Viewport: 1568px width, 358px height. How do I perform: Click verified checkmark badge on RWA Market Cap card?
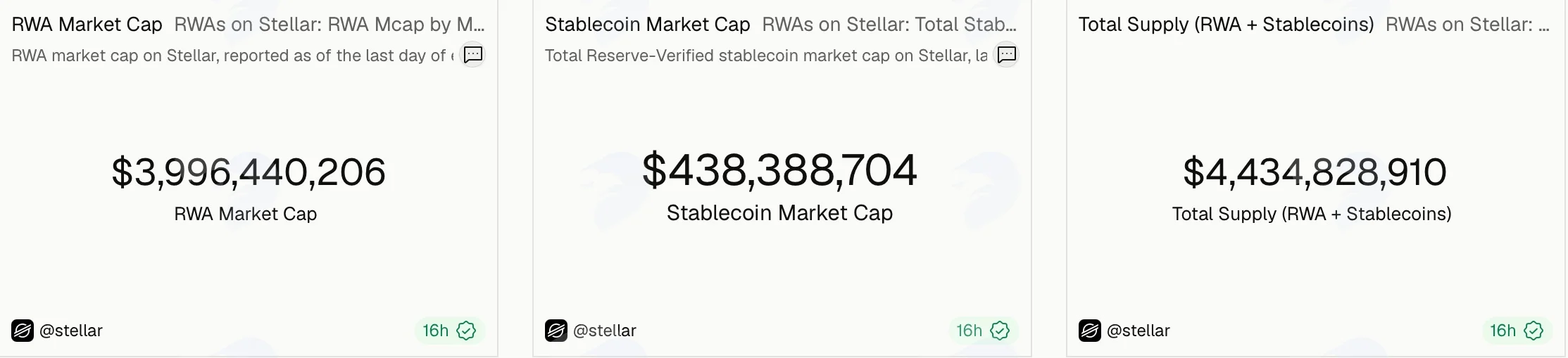466,331
